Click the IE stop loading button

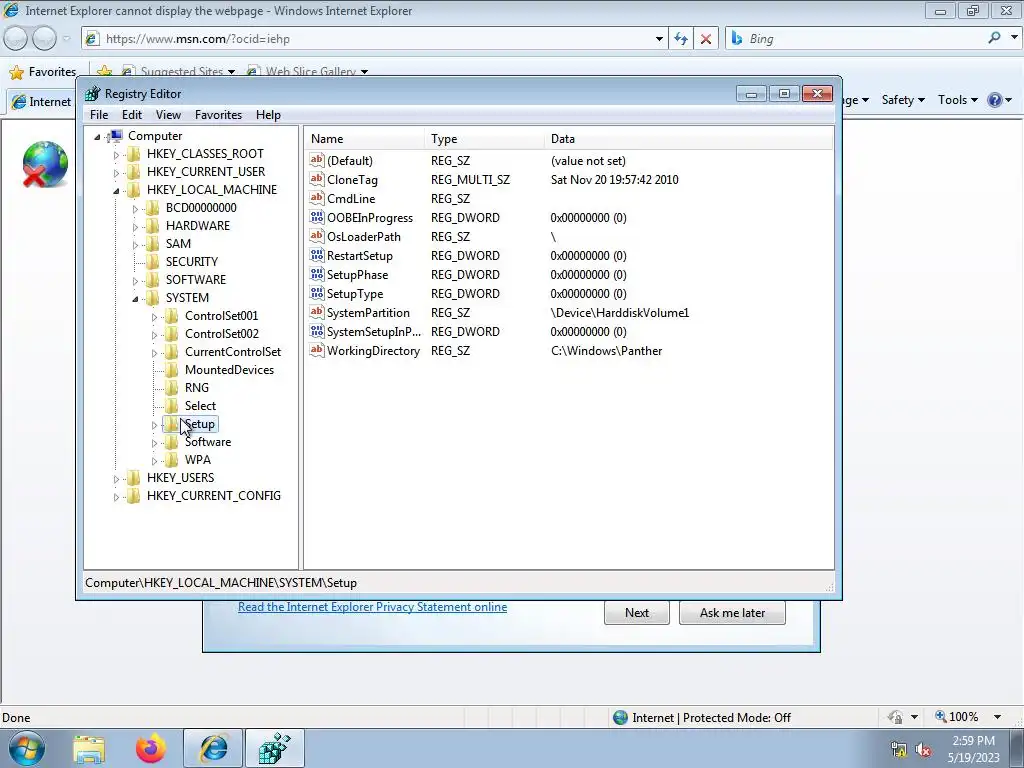coord(706,39)
